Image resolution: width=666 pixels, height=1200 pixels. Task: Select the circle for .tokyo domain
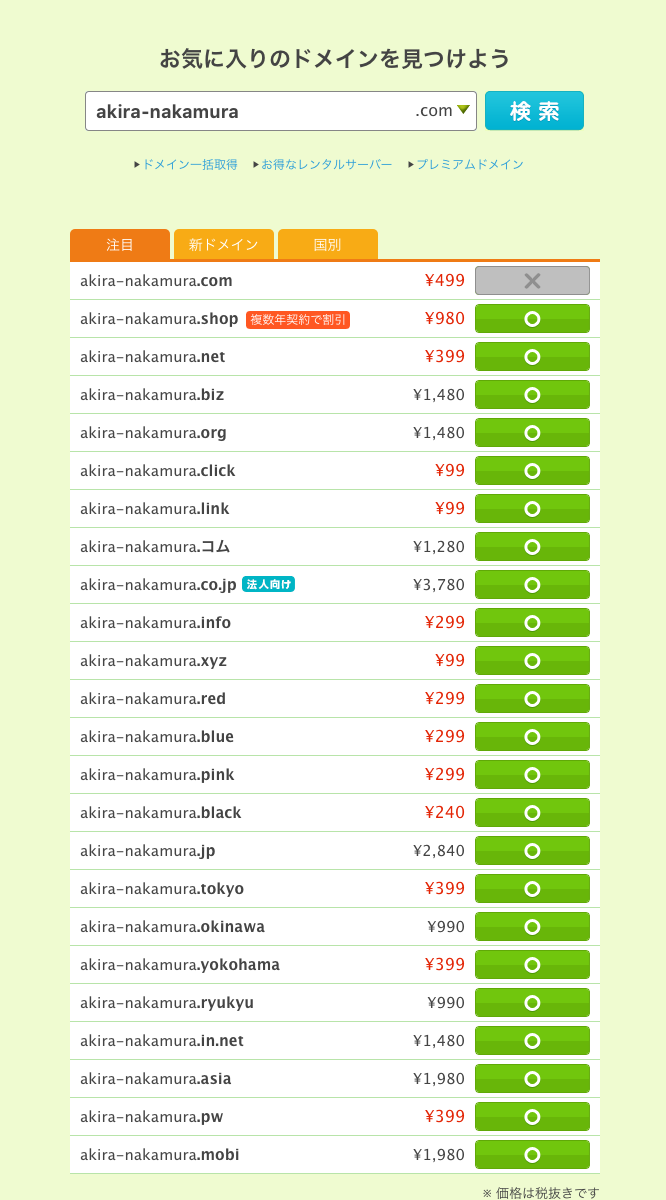click(532, 889)
